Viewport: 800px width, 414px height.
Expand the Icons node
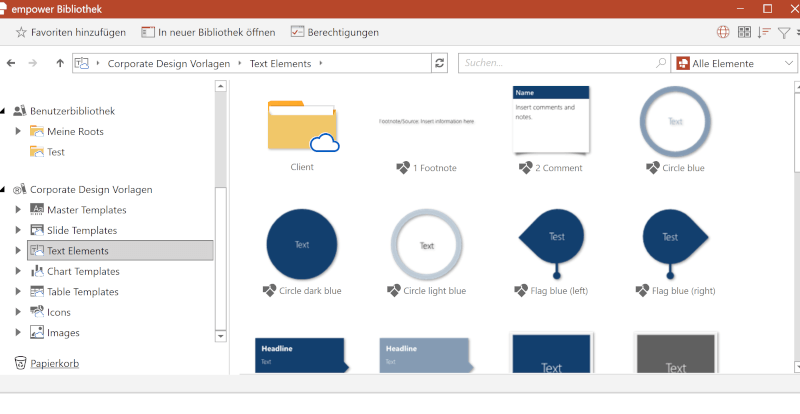(18, 311)
